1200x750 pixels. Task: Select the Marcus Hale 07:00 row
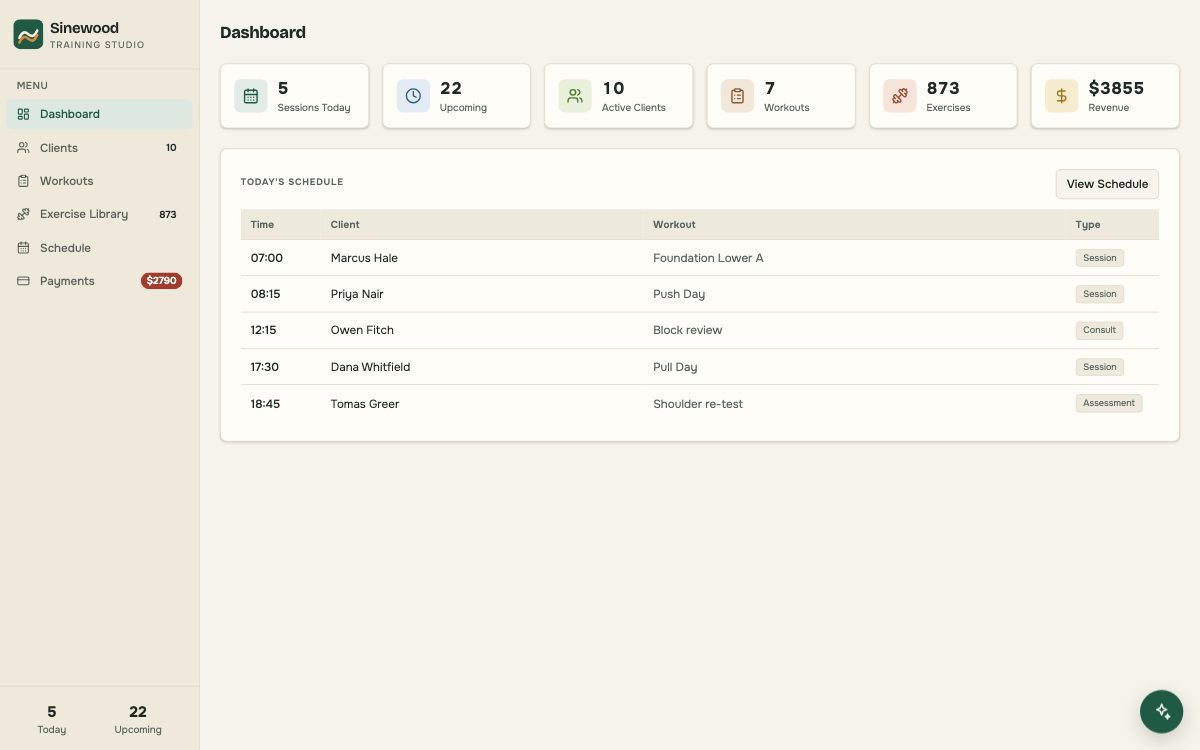[x=700, y=258]
